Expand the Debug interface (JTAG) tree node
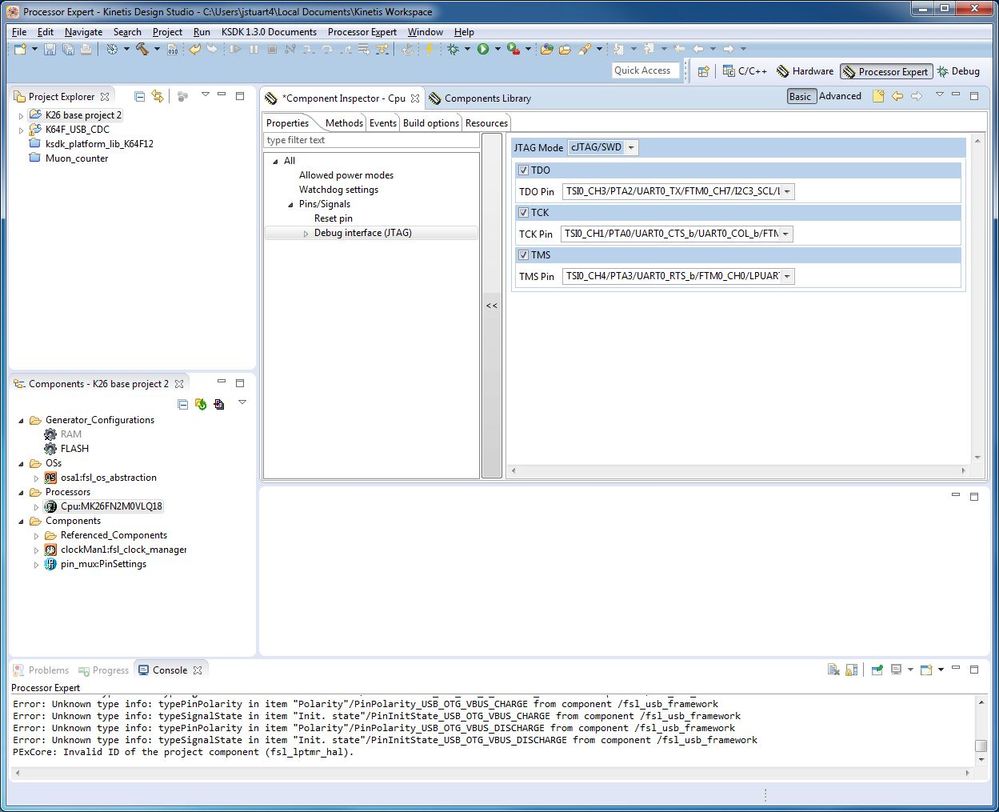999x812 pixels. 306,233
